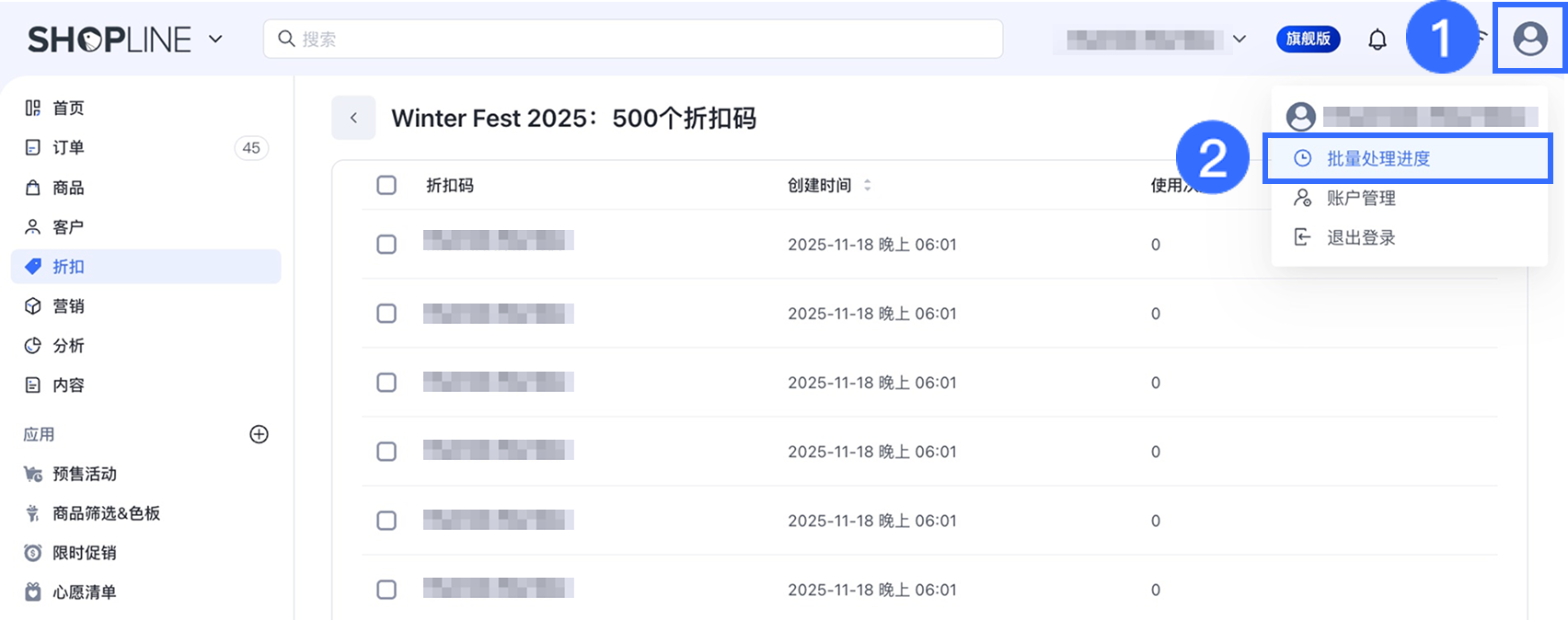Click 退出登录 to log out
Image resolution: width=1568 pixels, height=620 pixels.
pos(1360,237)
